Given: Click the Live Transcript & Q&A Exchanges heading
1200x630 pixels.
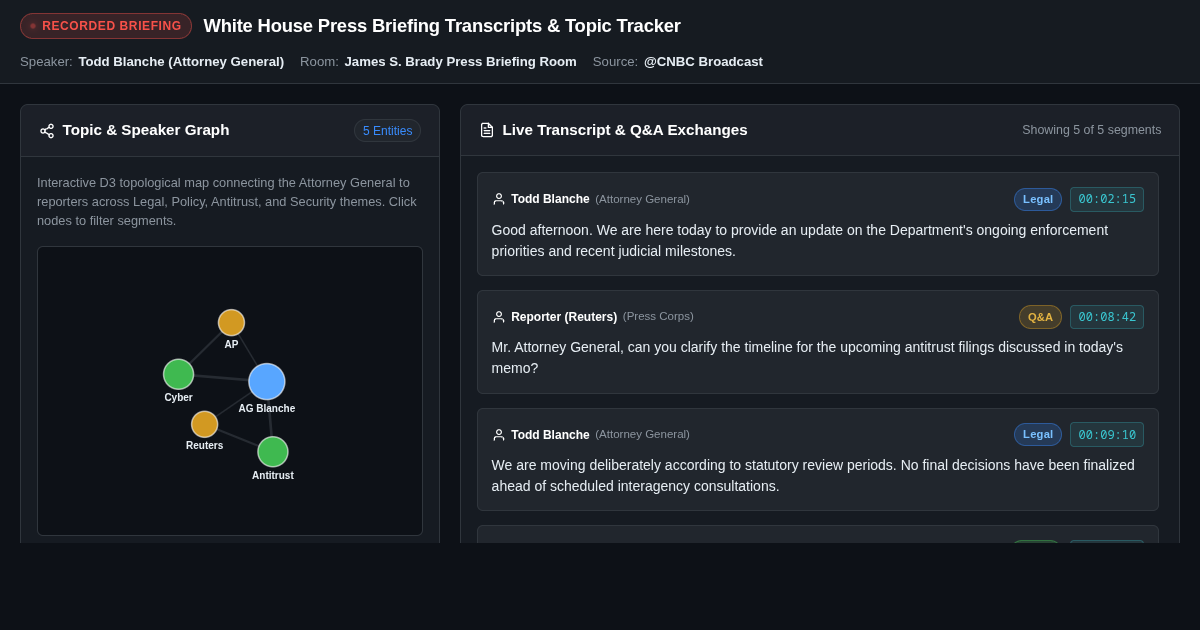Looking at the screenshot, I should 625,130.
